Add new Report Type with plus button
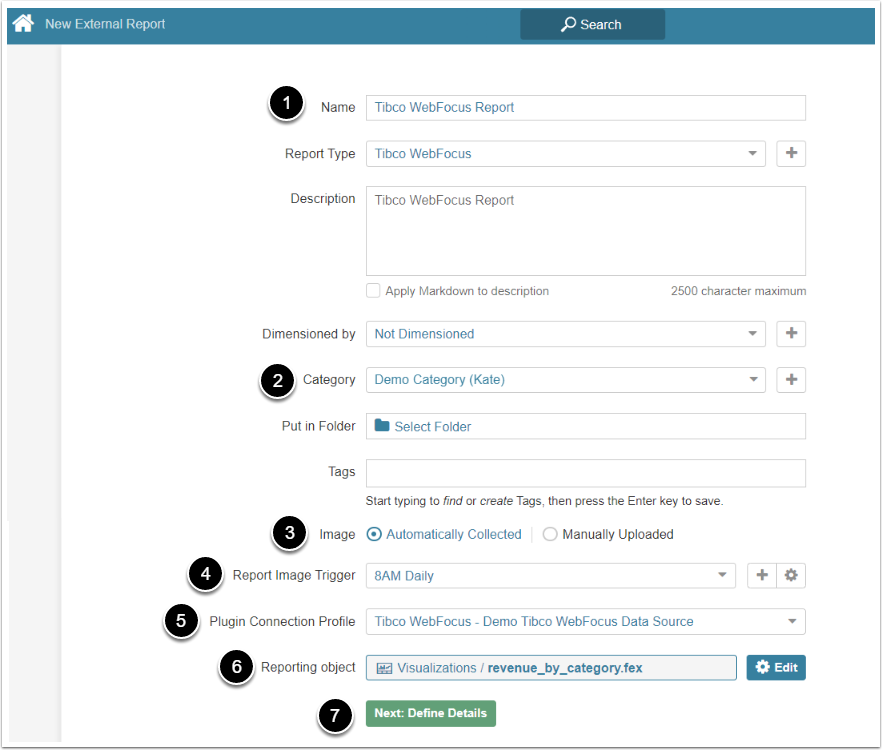The height and width of the screenshot is (750, 882). (x=791, y=153)
